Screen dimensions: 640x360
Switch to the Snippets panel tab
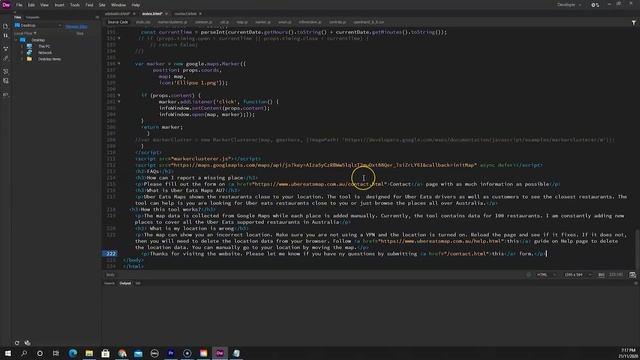coord(33,17)
